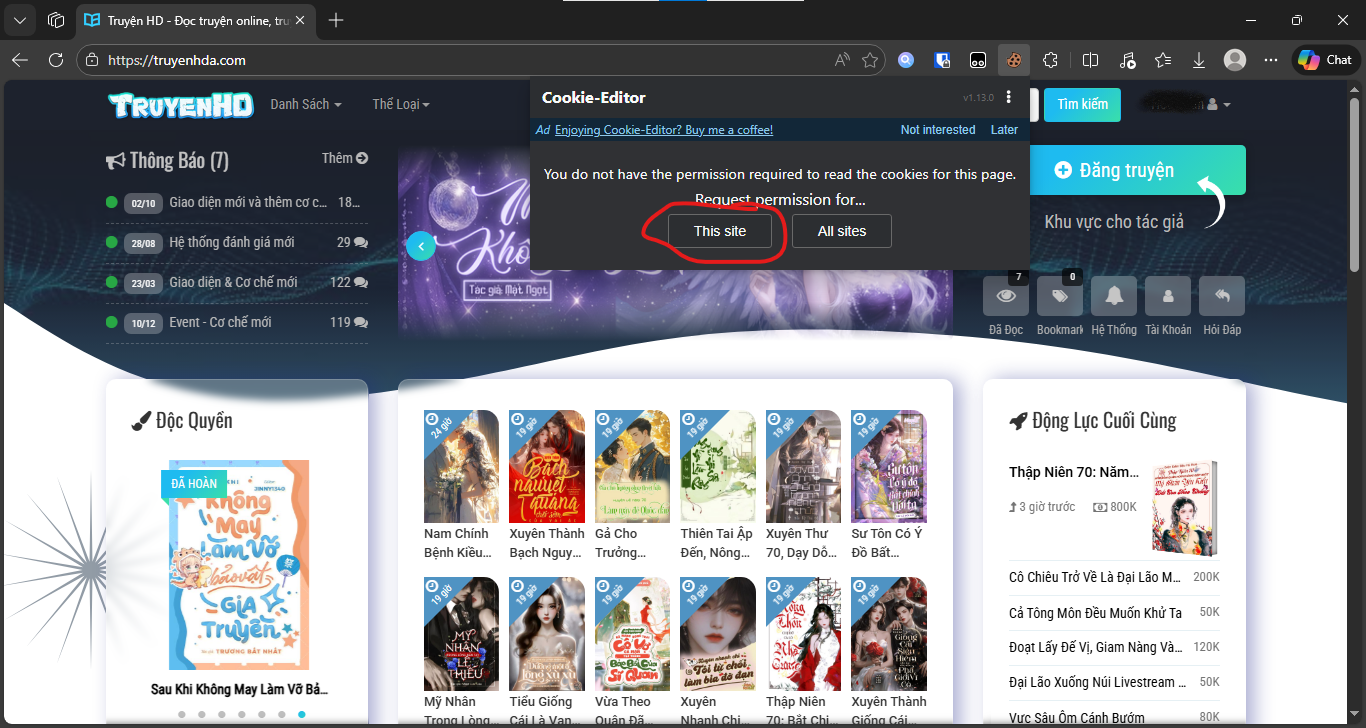This screenshot has width=1366, height=728.
Task: Open the Bookmark tag icon
Action: (1060, 296)
